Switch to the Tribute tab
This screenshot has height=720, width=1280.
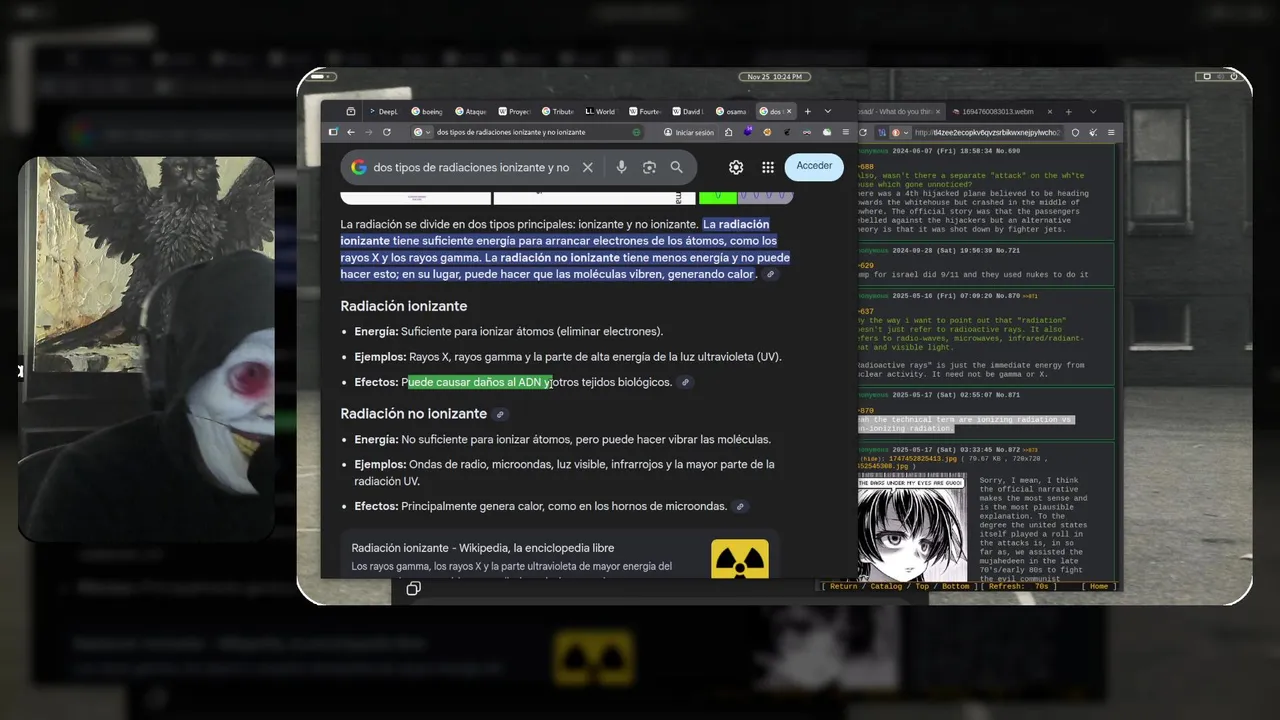coord(557,111)
